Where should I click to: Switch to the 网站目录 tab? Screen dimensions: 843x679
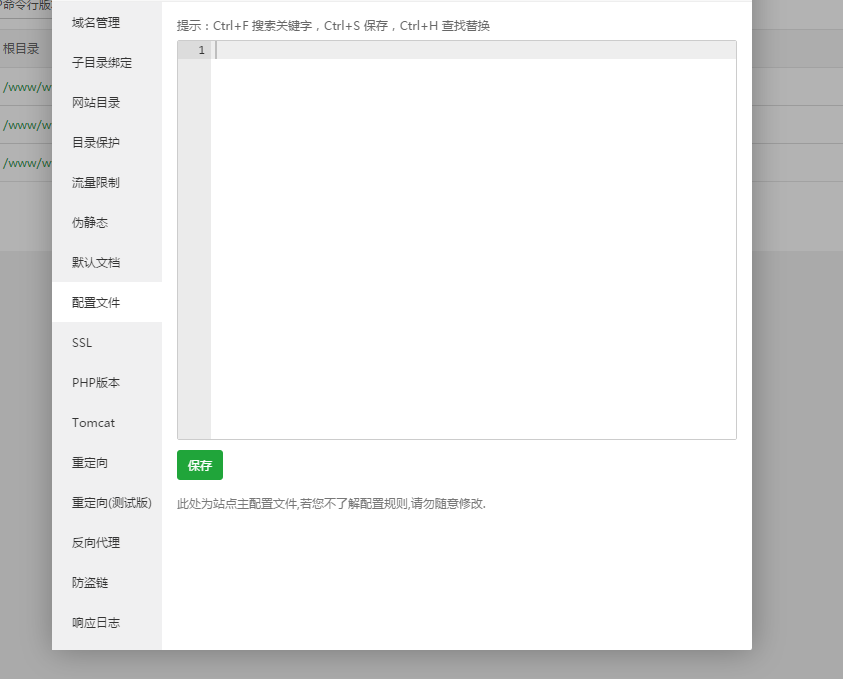click(x=106, y=102)
